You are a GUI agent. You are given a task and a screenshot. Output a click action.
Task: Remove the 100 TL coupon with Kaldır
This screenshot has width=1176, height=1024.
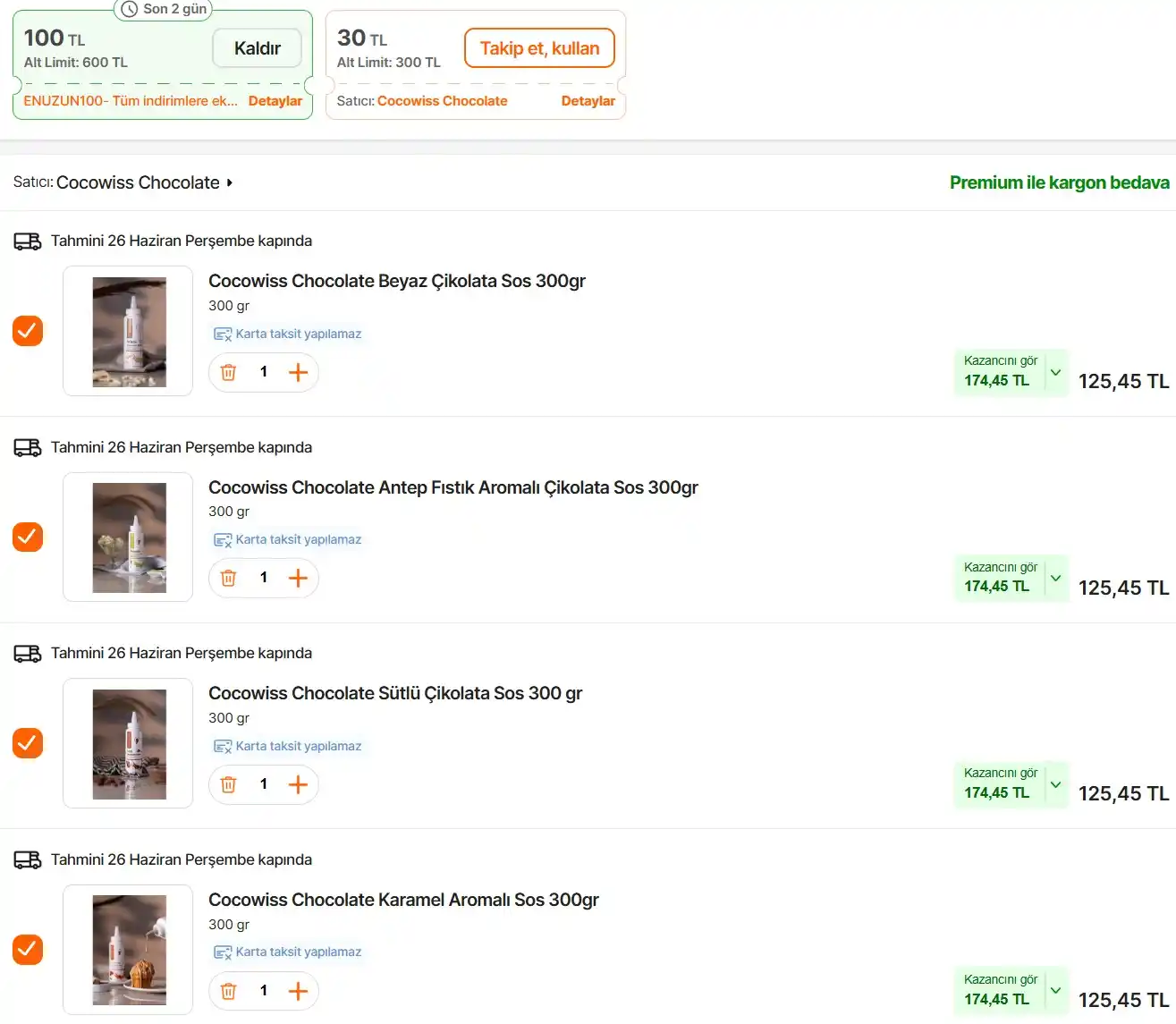257,48
